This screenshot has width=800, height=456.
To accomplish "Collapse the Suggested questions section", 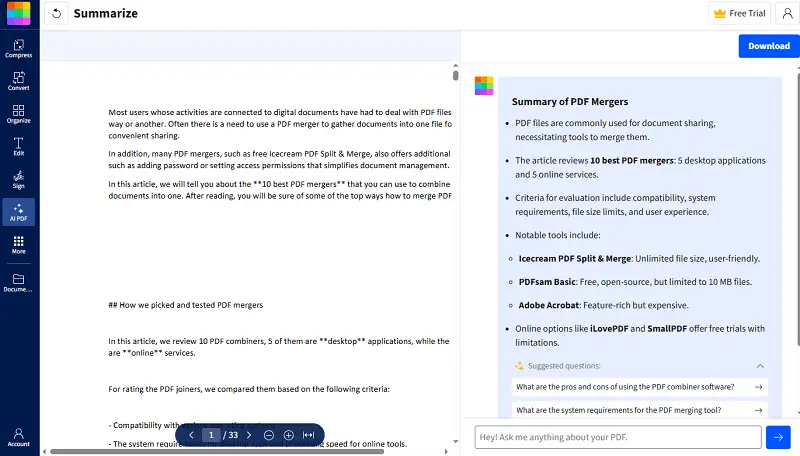I will (x=760, y=366).
